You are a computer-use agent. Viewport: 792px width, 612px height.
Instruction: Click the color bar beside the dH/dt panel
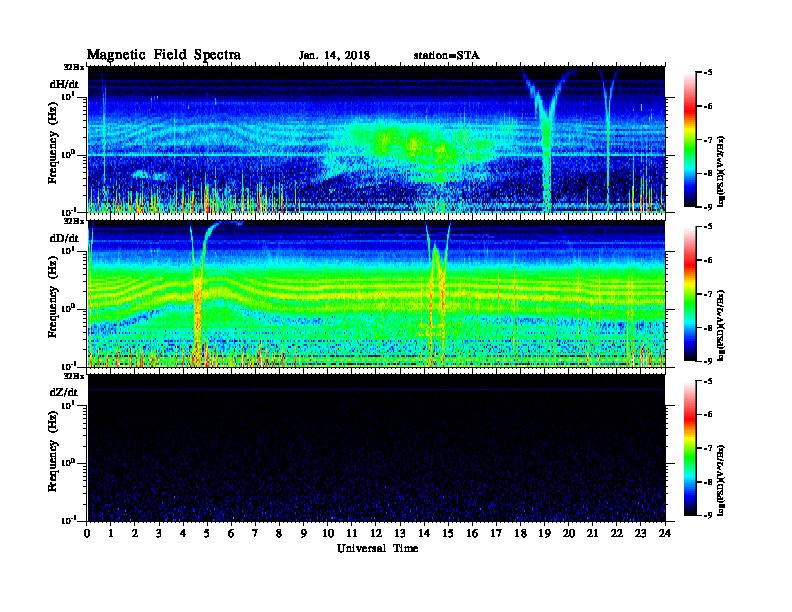(x=689, y=139)
